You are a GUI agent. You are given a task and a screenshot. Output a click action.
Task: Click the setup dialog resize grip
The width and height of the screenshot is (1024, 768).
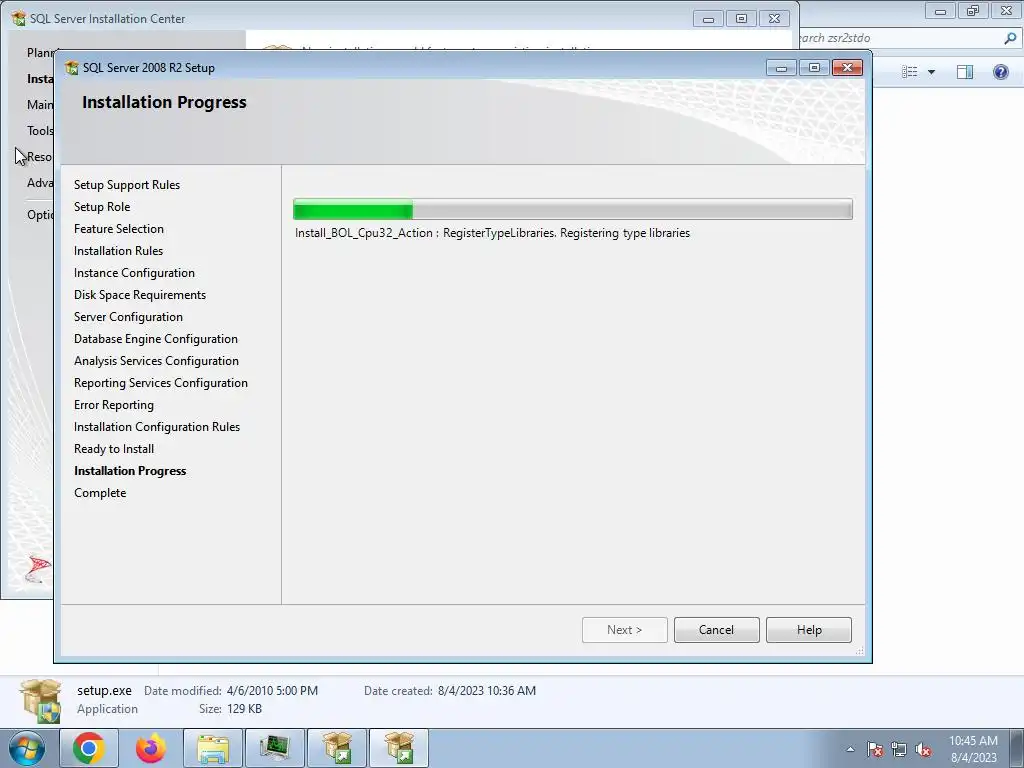[x=859, y=650]
